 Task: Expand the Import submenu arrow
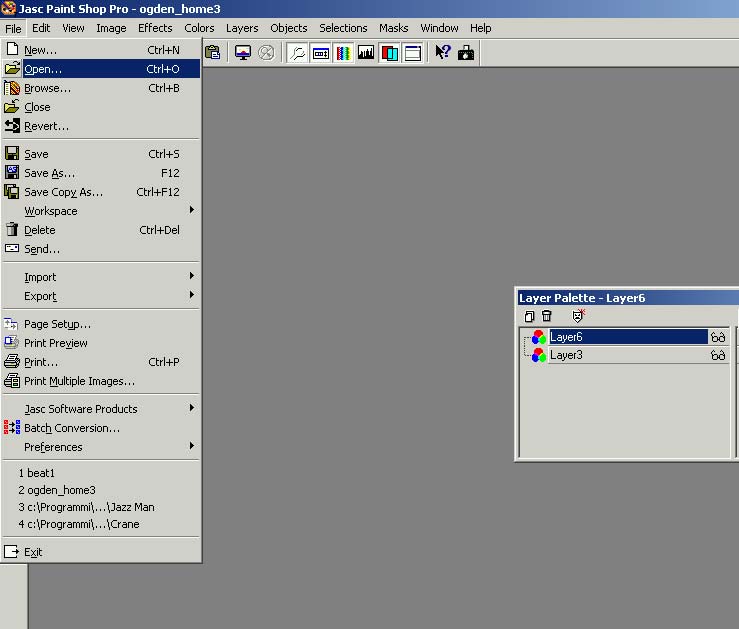click(x=191, y=276)
